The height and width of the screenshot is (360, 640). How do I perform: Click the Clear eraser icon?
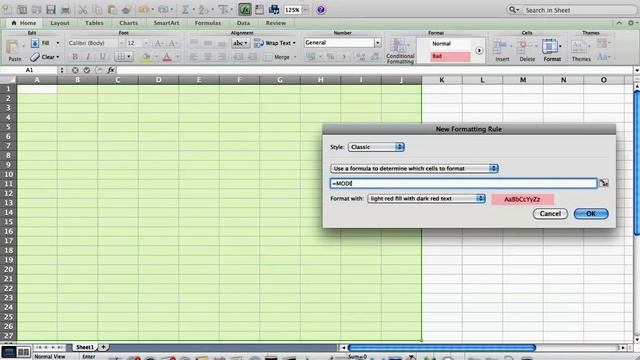pos(35,57)
